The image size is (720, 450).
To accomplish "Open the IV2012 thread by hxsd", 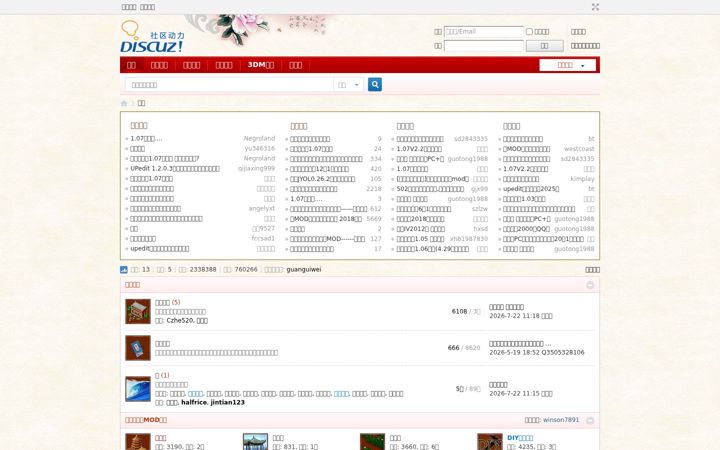I will click(421, 229).
